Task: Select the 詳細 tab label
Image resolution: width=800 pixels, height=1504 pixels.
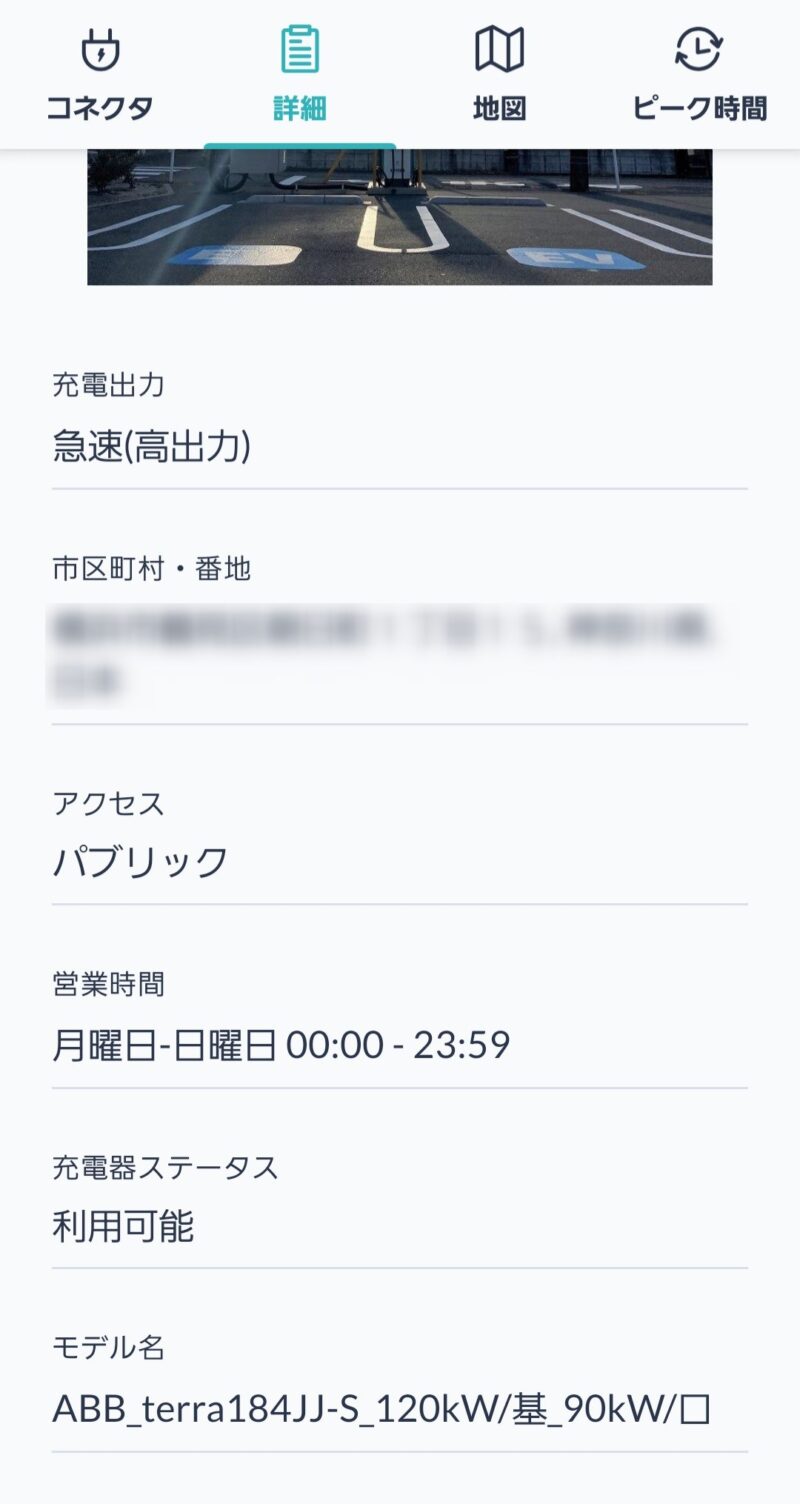Action: pyautogui.click(x=299, y=108)
